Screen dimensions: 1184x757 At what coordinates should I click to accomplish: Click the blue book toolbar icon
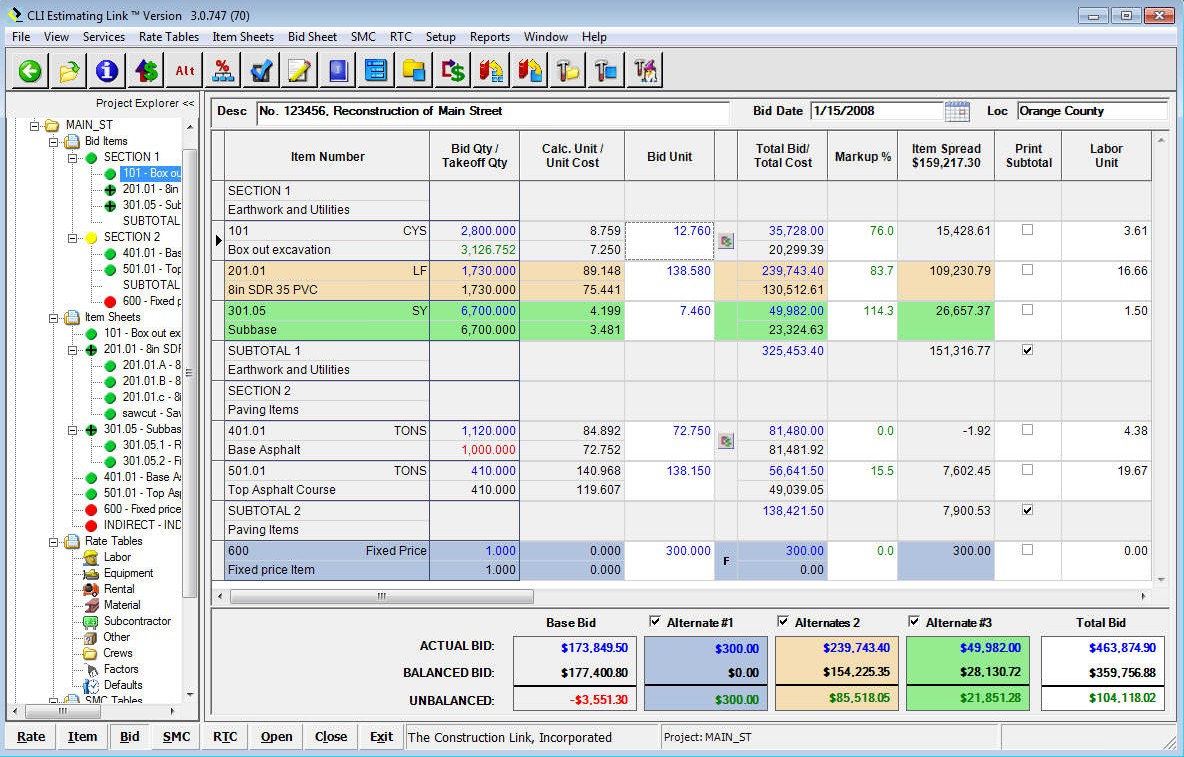click(338, 71)
